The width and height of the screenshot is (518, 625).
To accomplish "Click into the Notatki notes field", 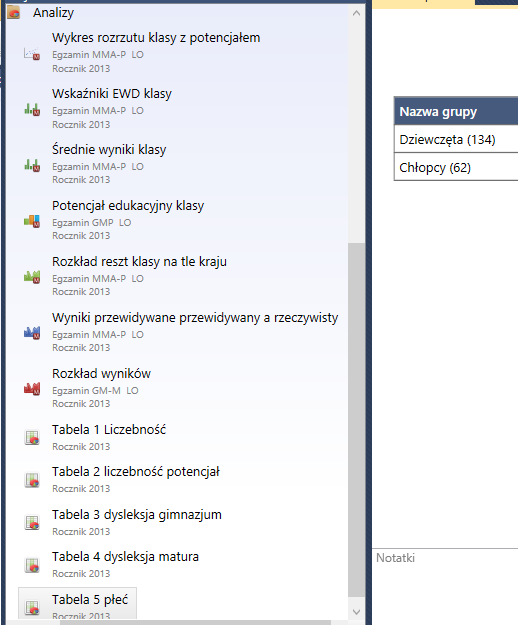I will pos(445,586).
